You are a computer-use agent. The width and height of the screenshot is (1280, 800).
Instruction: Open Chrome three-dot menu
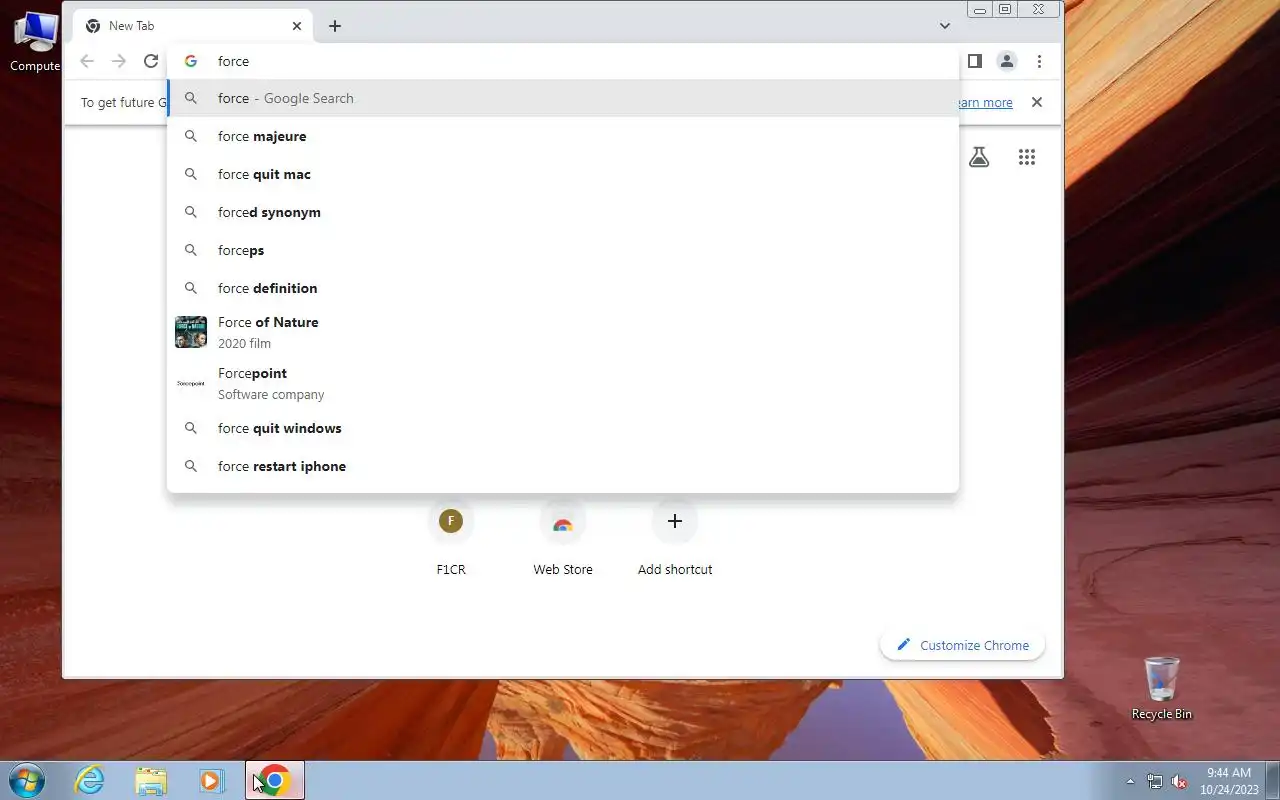1039,61
